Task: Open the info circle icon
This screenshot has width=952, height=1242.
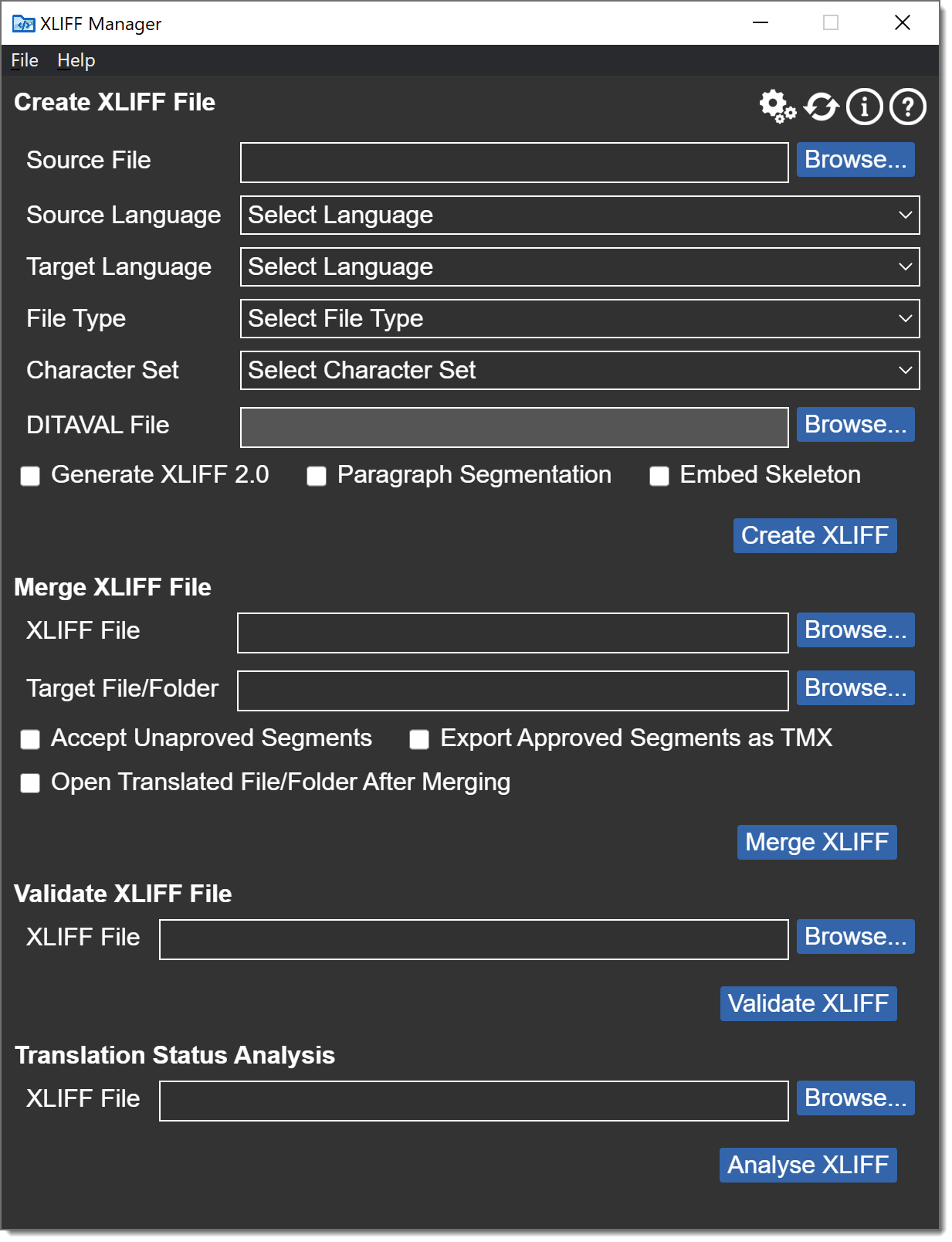Action: coord(864,107)
